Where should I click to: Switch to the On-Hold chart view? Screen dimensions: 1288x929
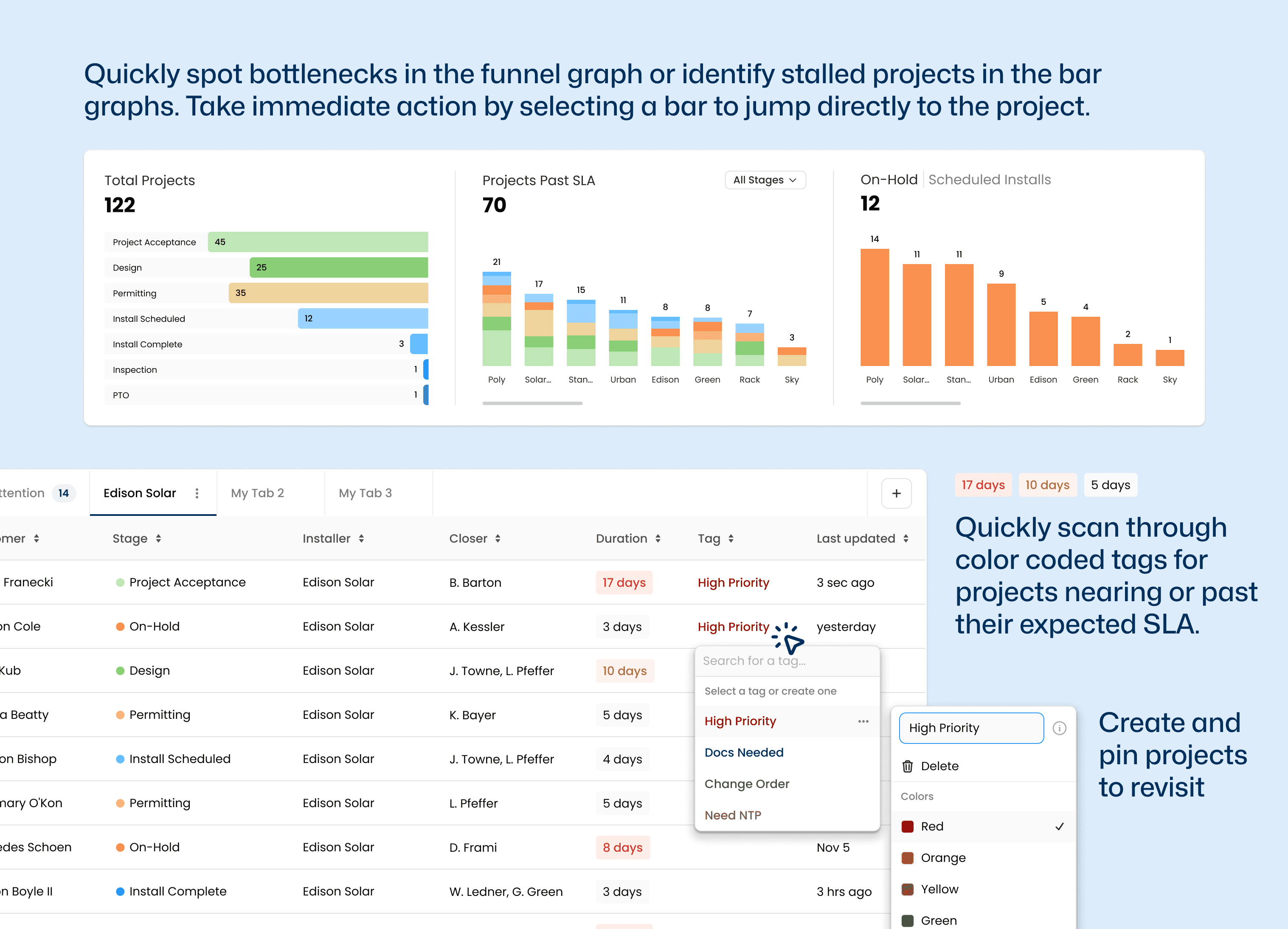pyautogui.click(x=889, y=180)
